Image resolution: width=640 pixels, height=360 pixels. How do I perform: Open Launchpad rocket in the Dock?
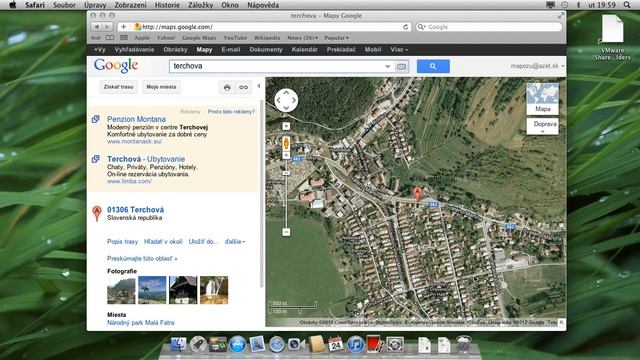pos(198,344)
